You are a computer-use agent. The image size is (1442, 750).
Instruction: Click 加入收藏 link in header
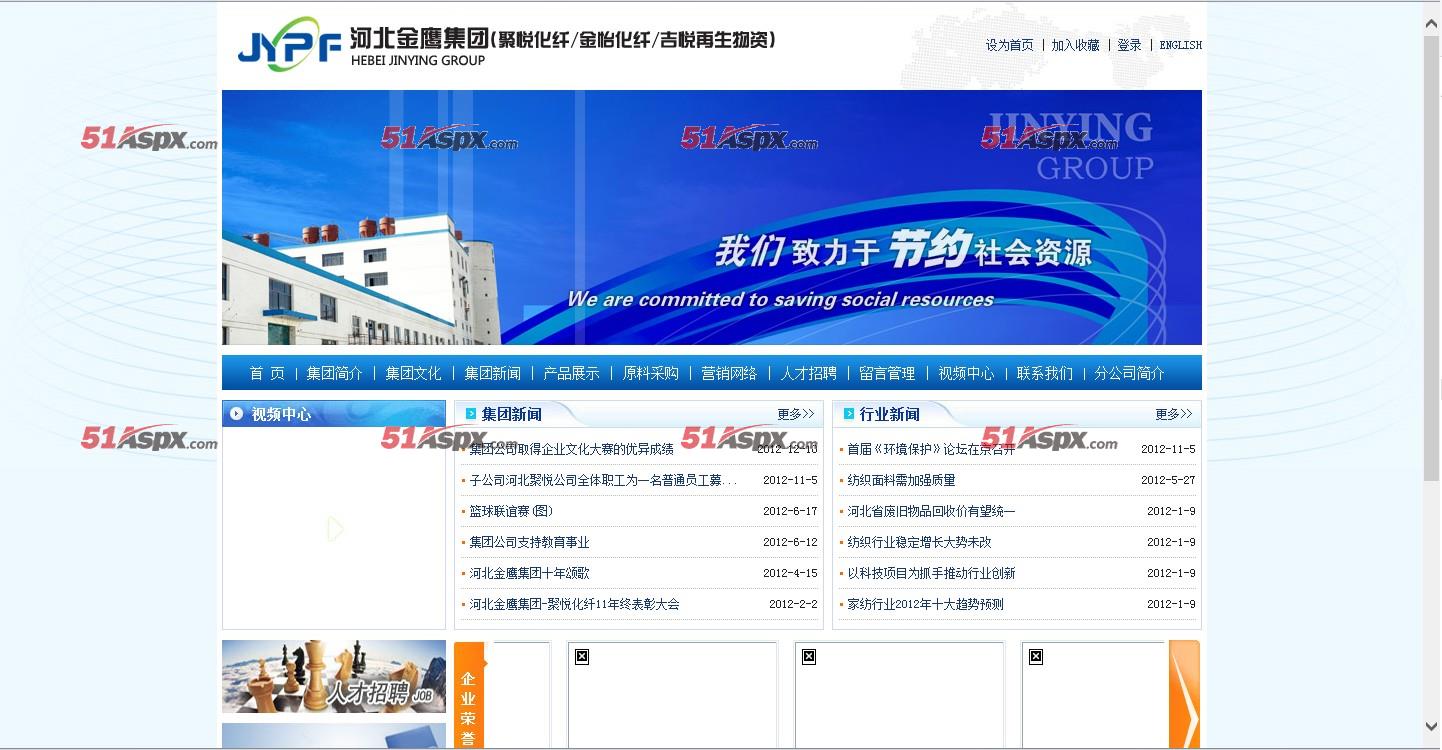click(x=1075, y=45)
